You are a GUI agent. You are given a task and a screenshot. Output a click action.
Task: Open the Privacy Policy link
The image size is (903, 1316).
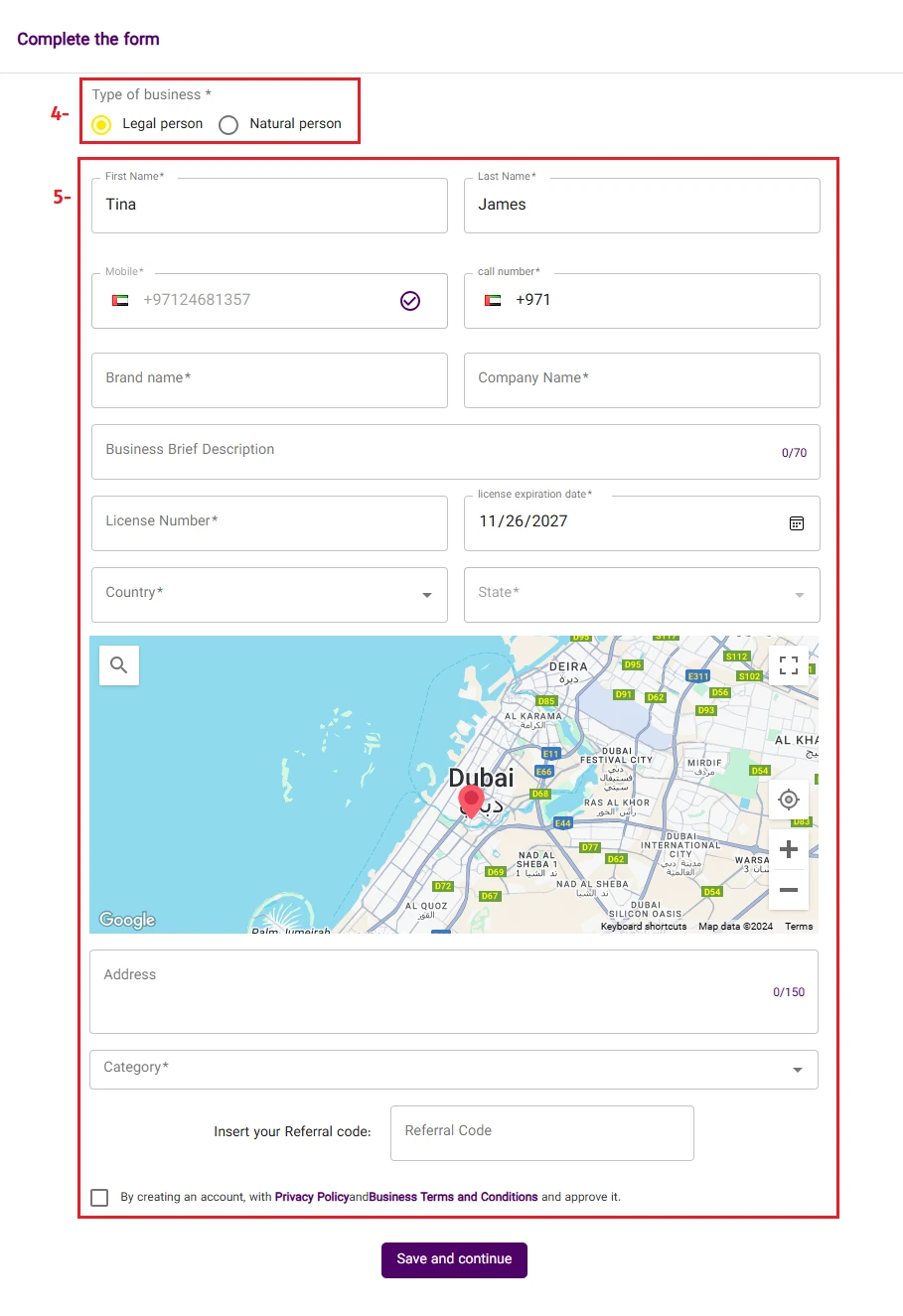311,1197
